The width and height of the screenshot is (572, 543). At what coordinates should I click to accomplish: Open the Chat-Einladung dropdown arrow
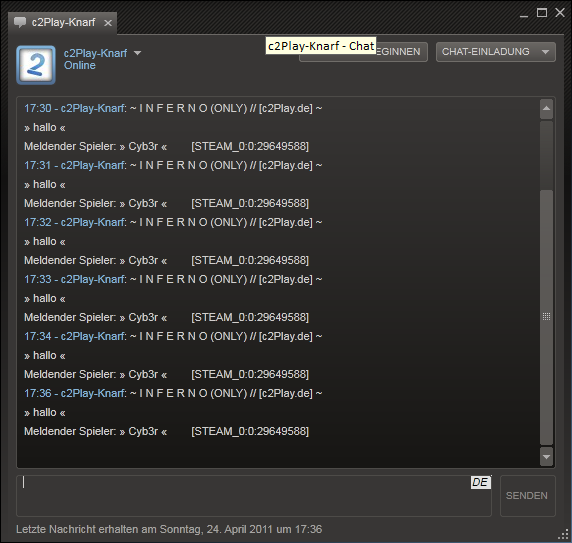[x=545, y=52]
